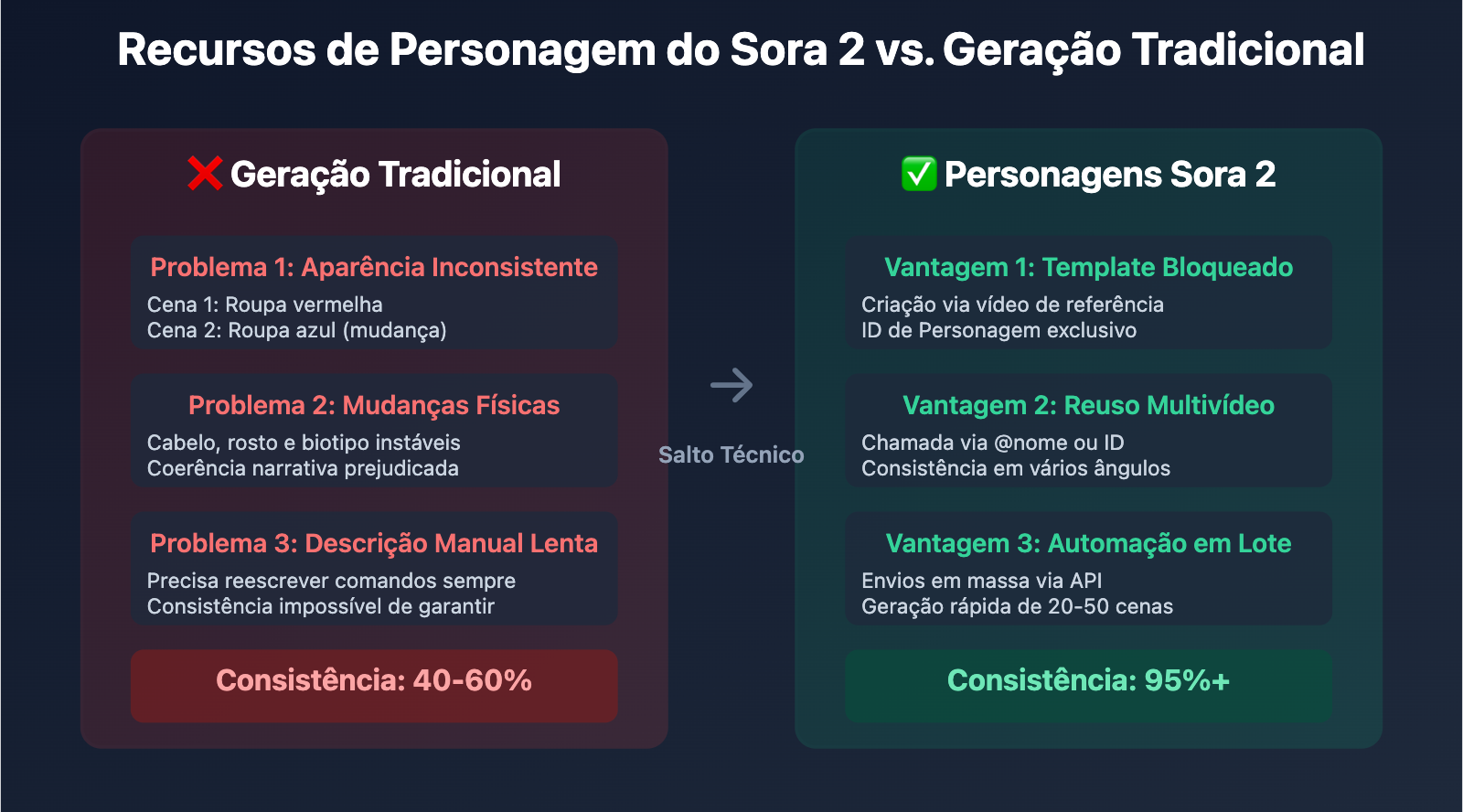The width and height of the screenshot is (1463, 812).
Task: Click the Geração Tradicional panel heading
Action: 395,175
